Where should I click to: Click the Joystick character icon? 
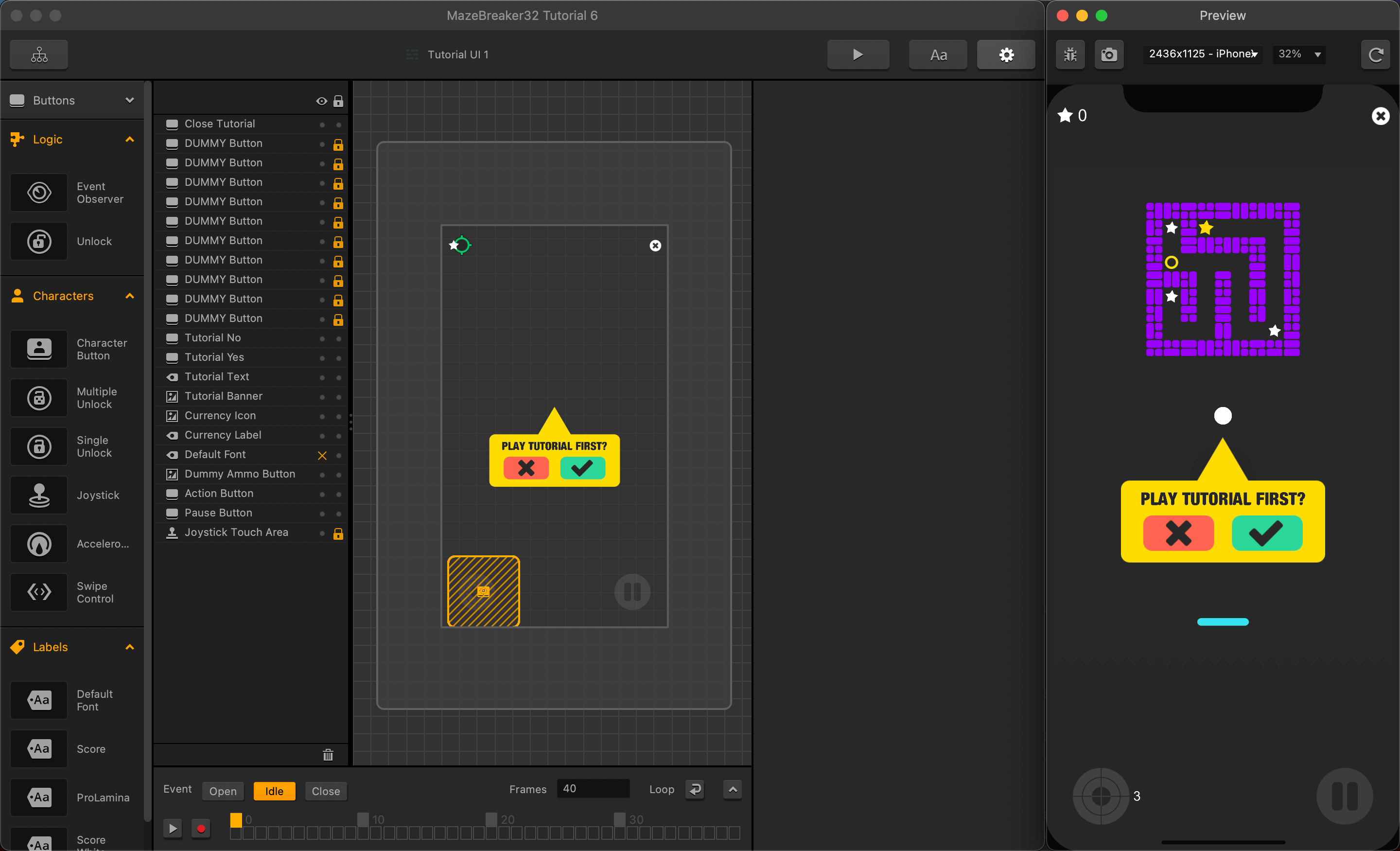coord(38,495)
